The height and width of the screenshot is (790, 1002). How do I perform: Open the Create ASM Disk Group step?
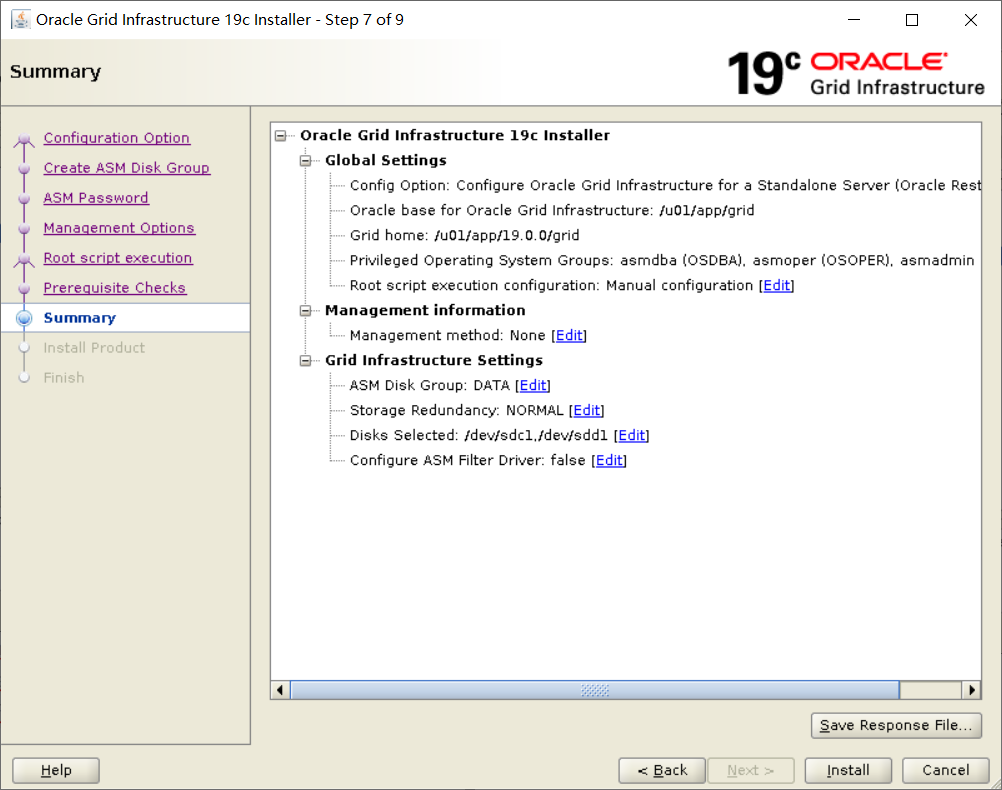pos(127,168)
